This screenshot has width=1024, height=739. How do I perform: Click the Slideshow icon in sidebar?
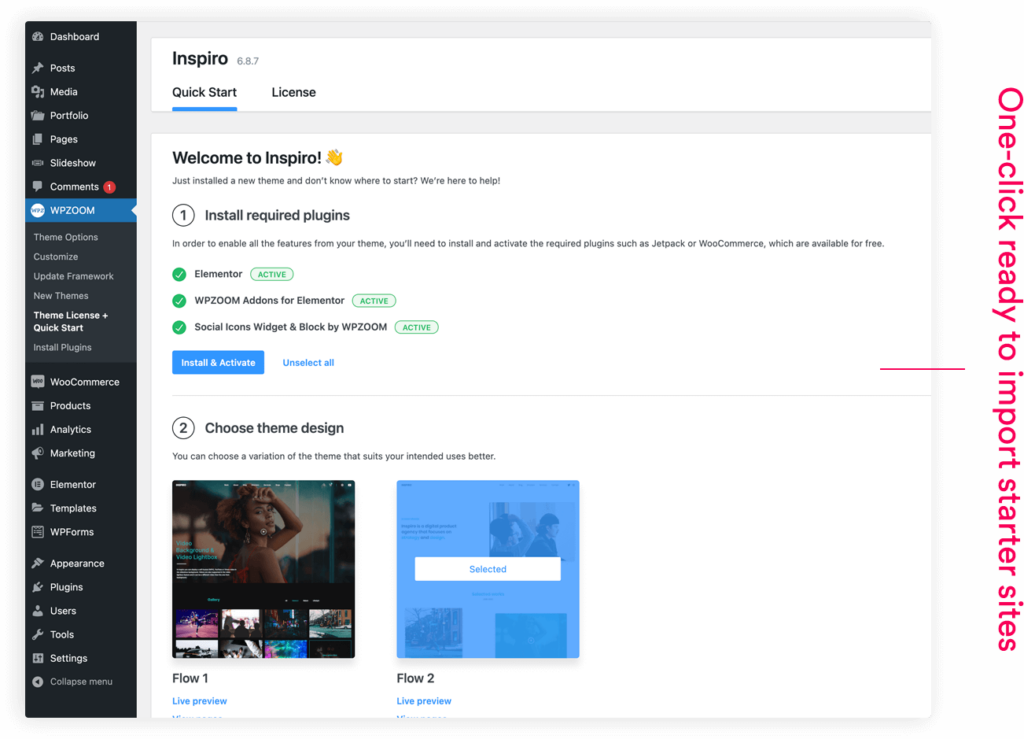click(38, 163)
